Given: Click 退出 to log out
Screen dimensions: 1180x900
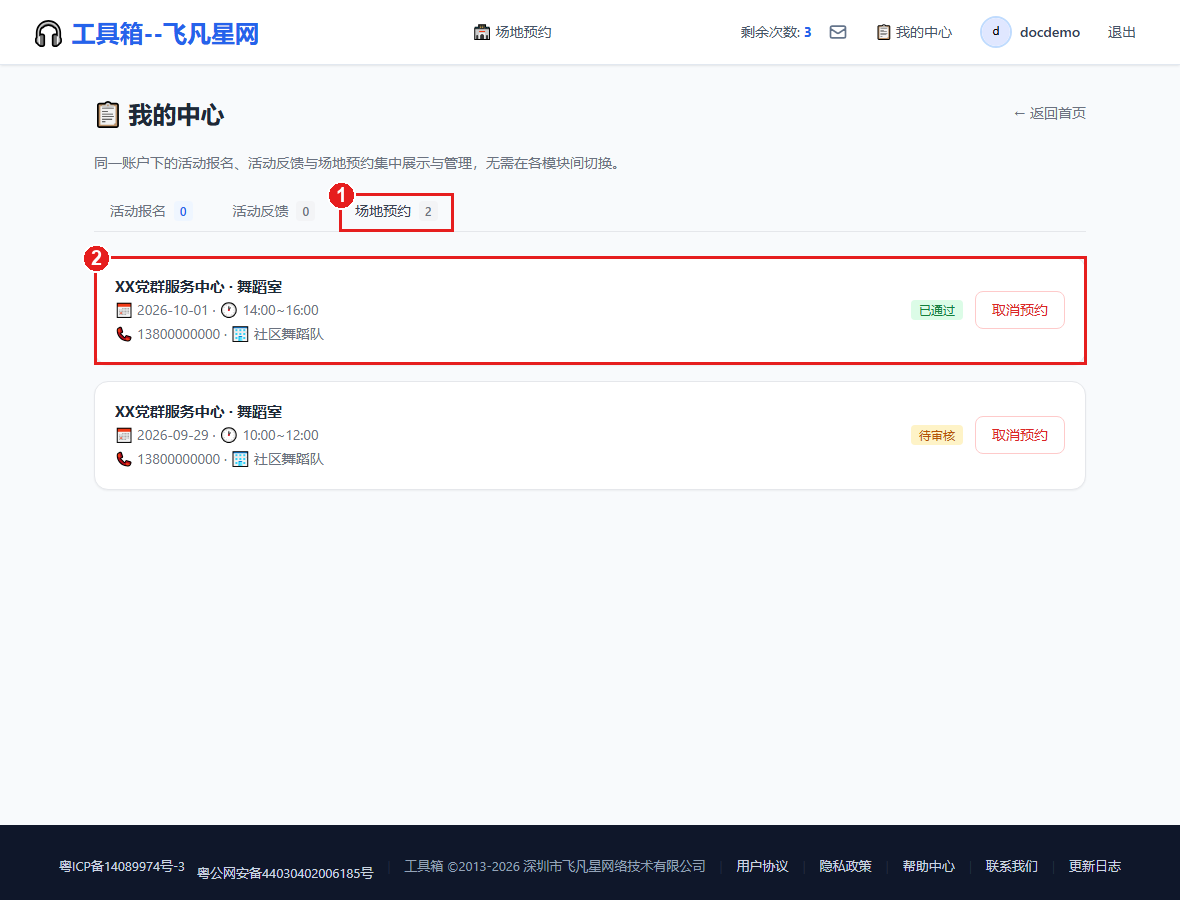Looking at the screenshot, I should (x=1121, y=32).
